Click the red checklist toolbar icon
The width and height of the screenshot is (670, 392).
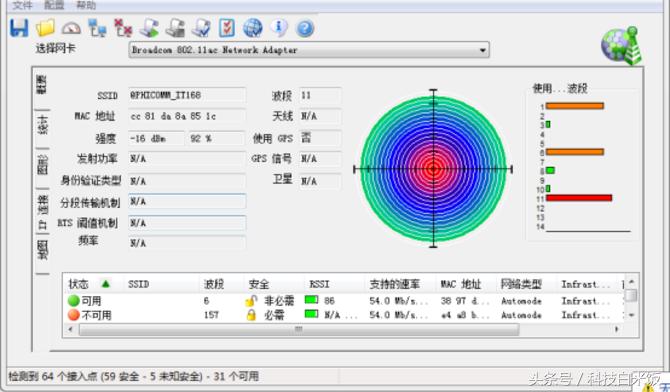point(227,28)
